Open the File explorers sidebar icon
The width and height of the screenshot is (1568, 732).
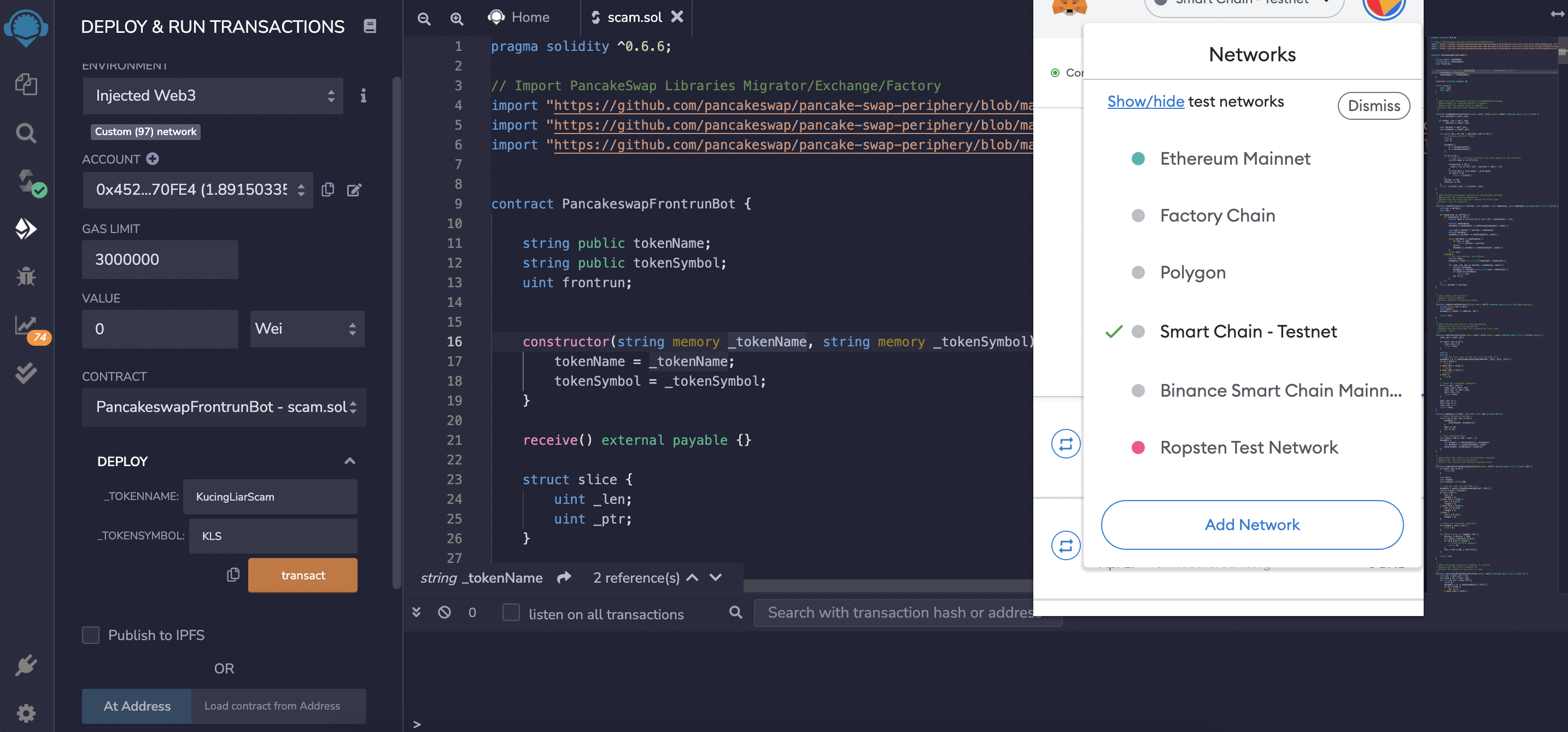26,84
